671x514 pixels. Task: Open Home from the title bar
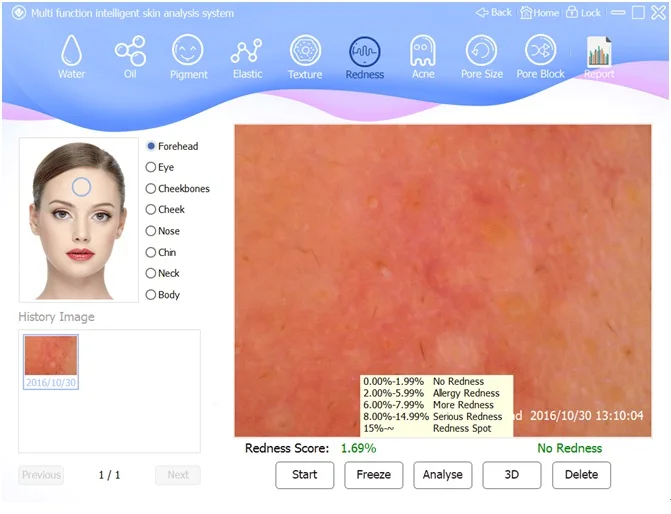click(x=540, y=13)
